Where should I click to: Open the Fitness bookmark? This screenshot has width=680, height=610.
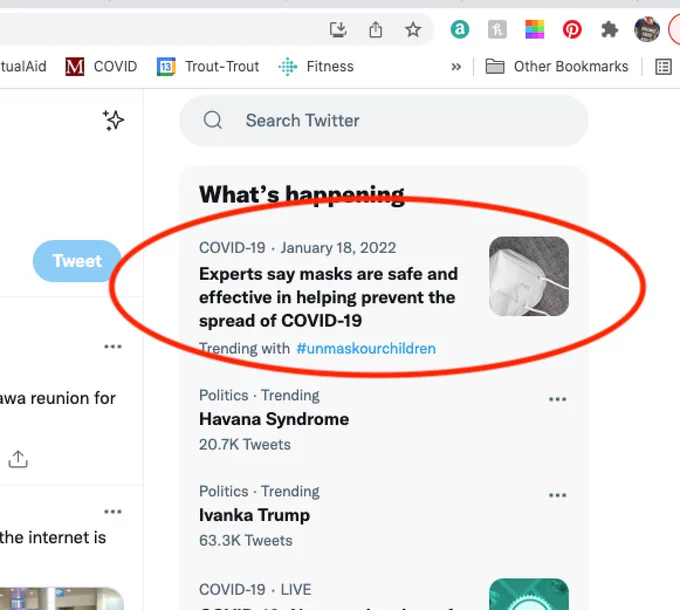point(316,67)
